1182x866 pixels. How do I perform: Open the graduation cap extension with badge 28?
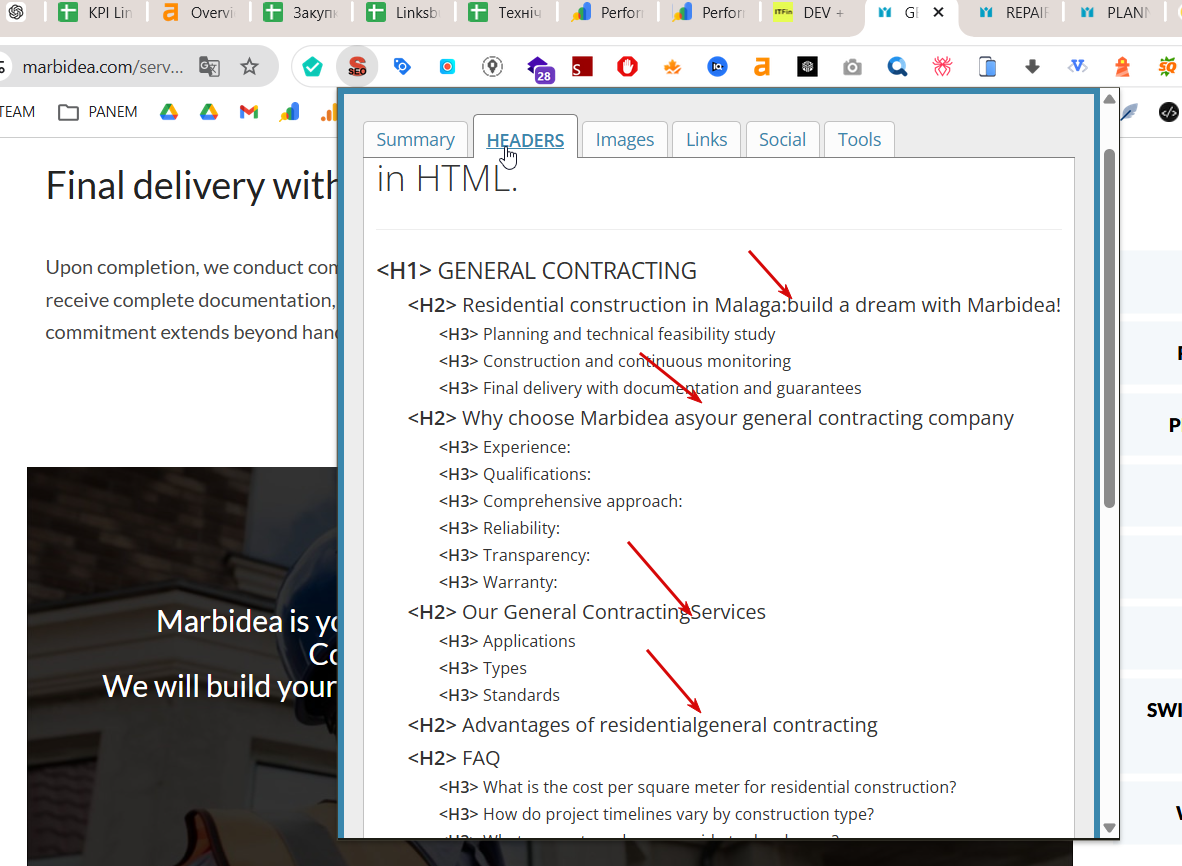[x=539, y=69]
